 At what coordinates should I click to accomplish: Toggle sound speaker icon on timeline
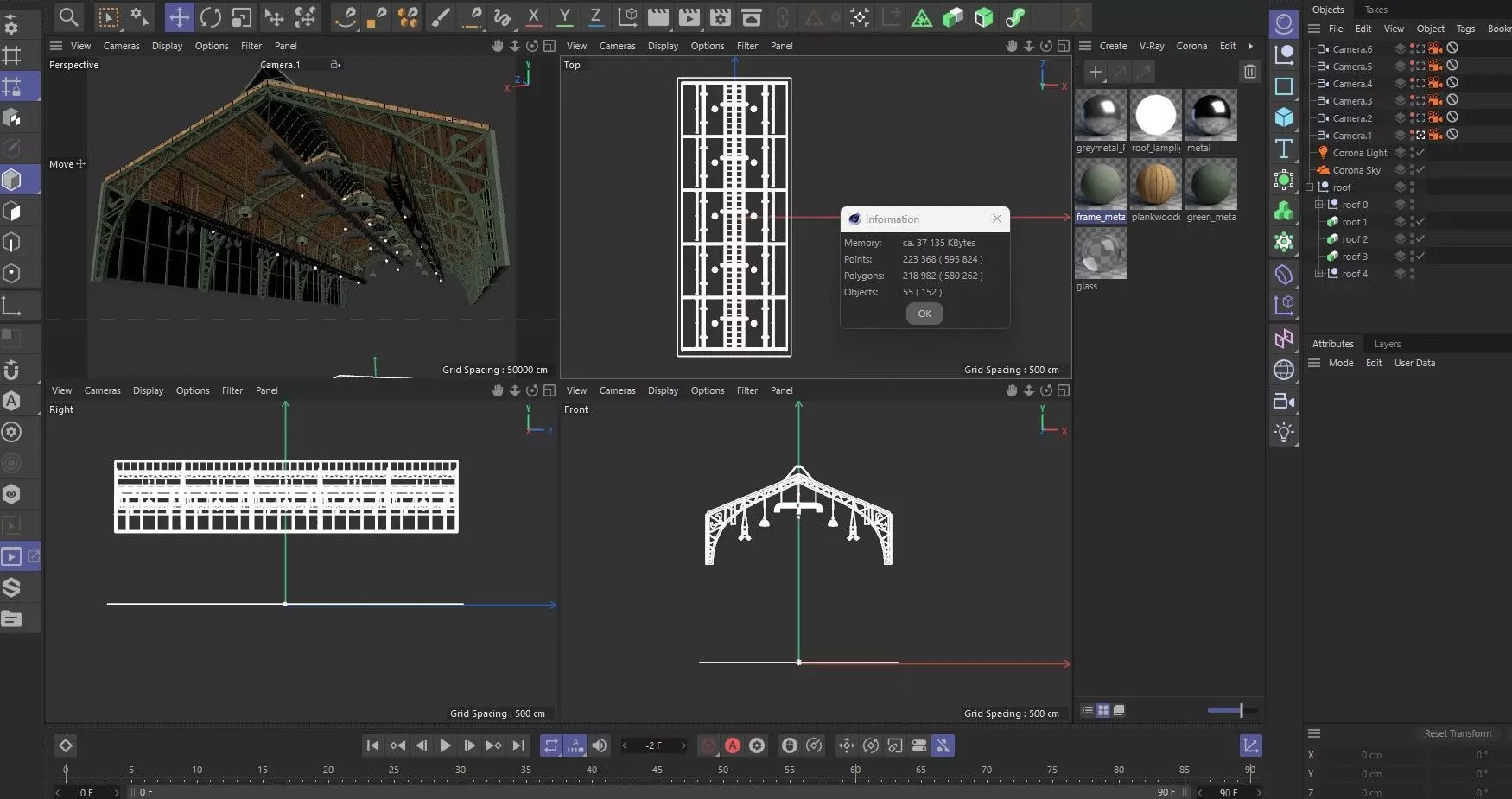[x=599, y=745]
